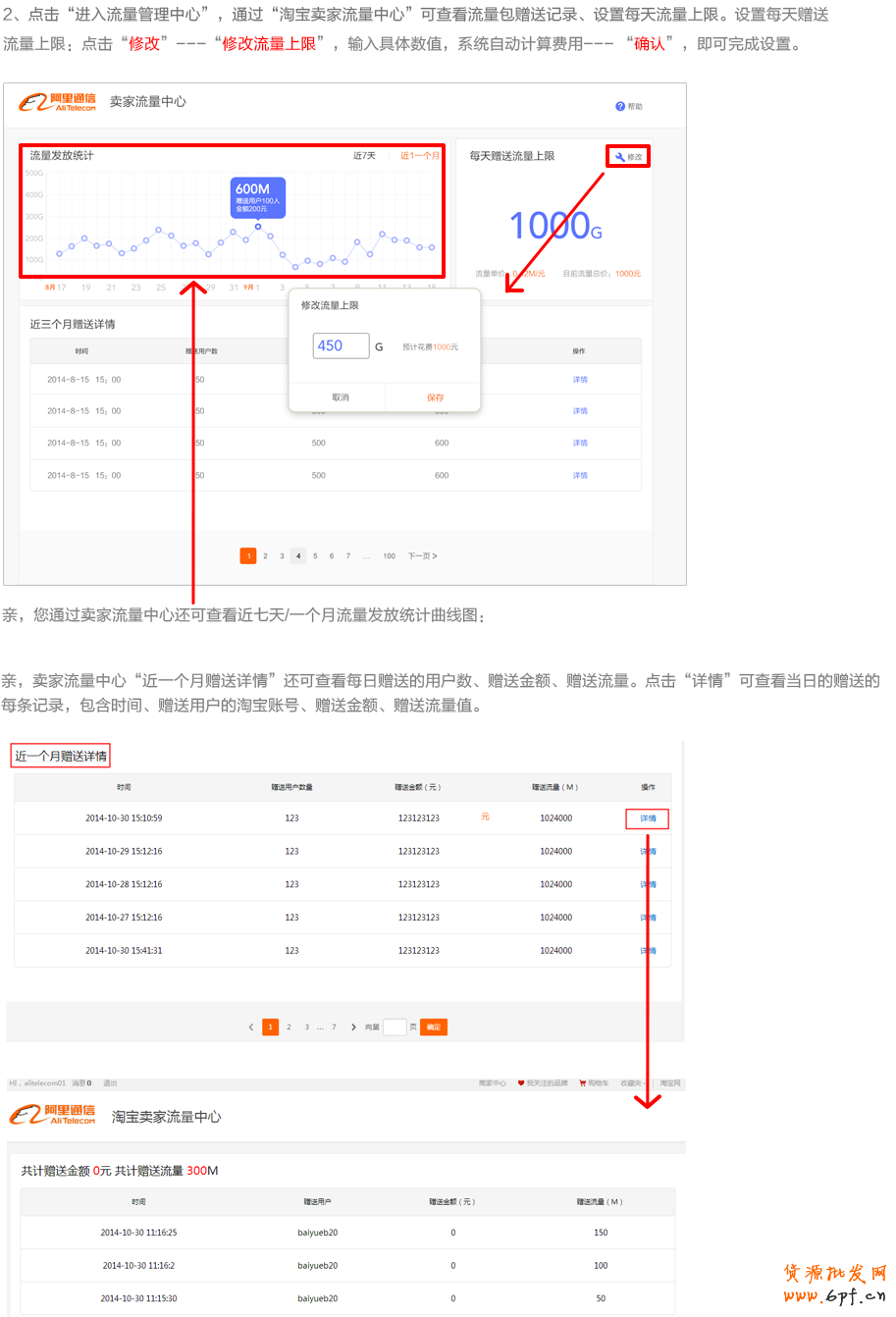Click 退出 link in the top bar
The height and width of the screenshot is (1317, 896).
point(110,1083)
